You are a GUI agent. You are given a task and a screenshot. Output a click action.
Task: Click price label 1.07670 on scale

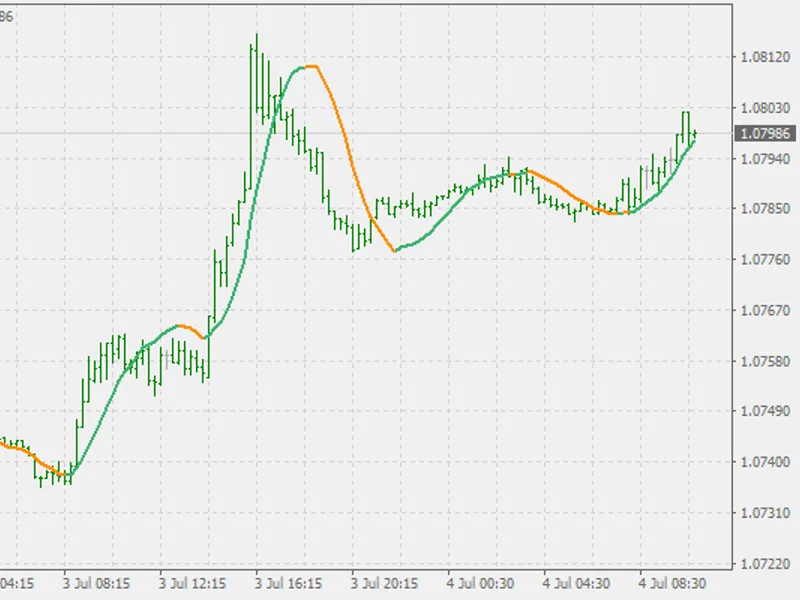click(765, 310)
